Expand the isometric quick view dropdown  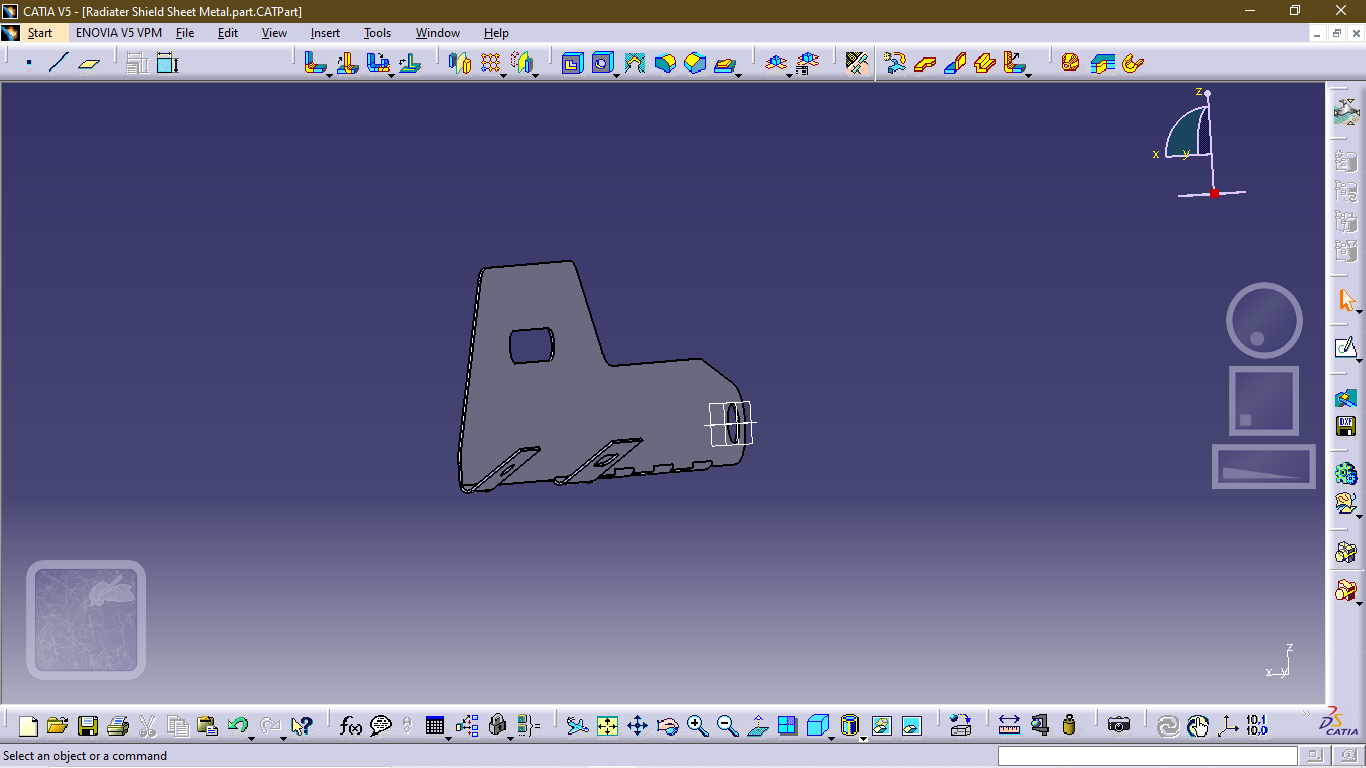click(x=832, y=738)
